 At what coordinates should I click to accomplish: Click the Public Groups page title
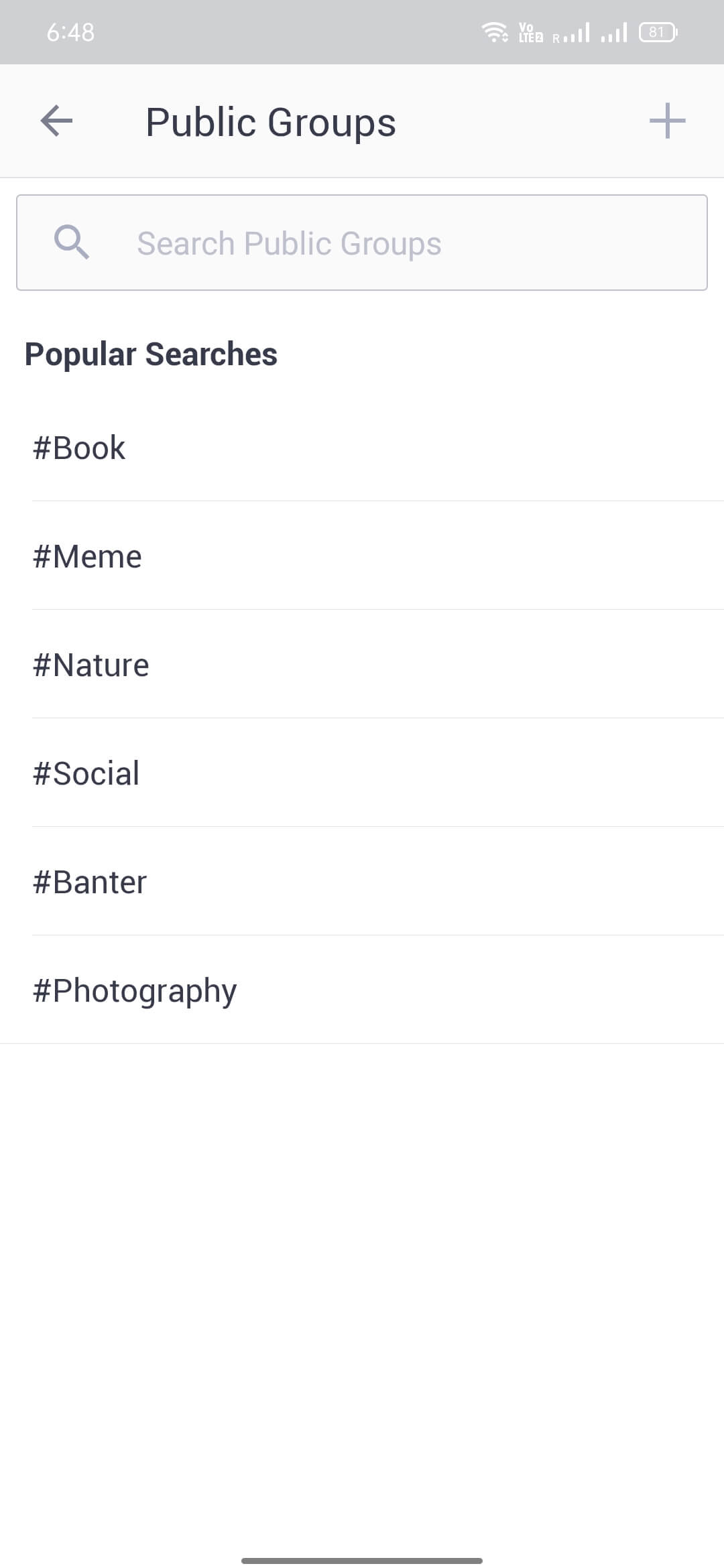271,122
